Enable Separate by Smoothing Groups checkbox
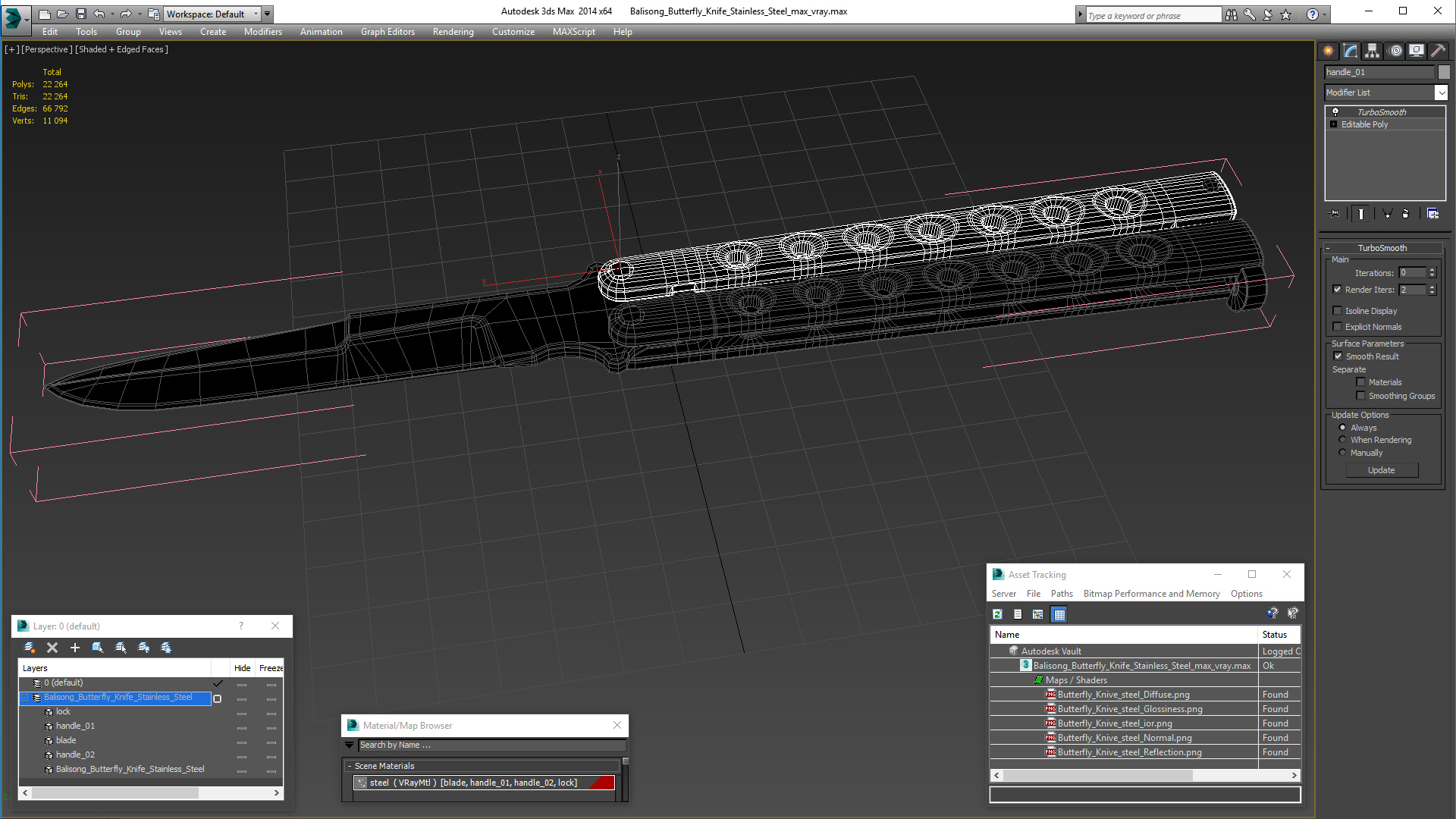 pos(1360,396)
